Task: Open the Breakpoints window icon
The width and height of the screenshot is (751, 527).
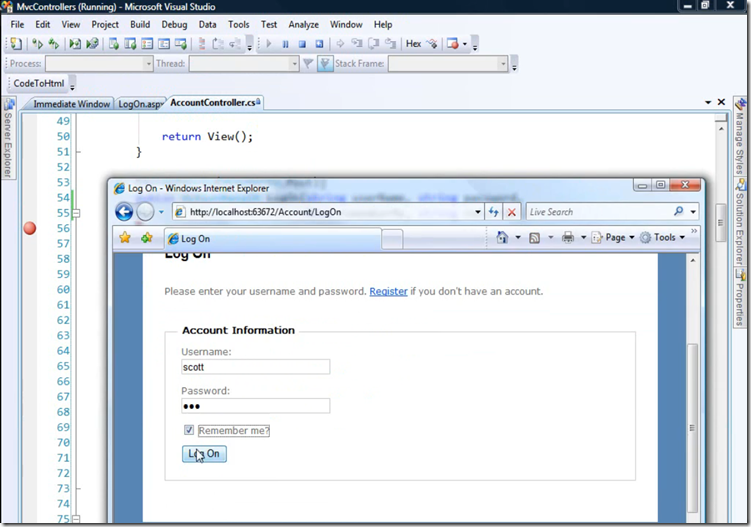Action: [x=453, y=44]
